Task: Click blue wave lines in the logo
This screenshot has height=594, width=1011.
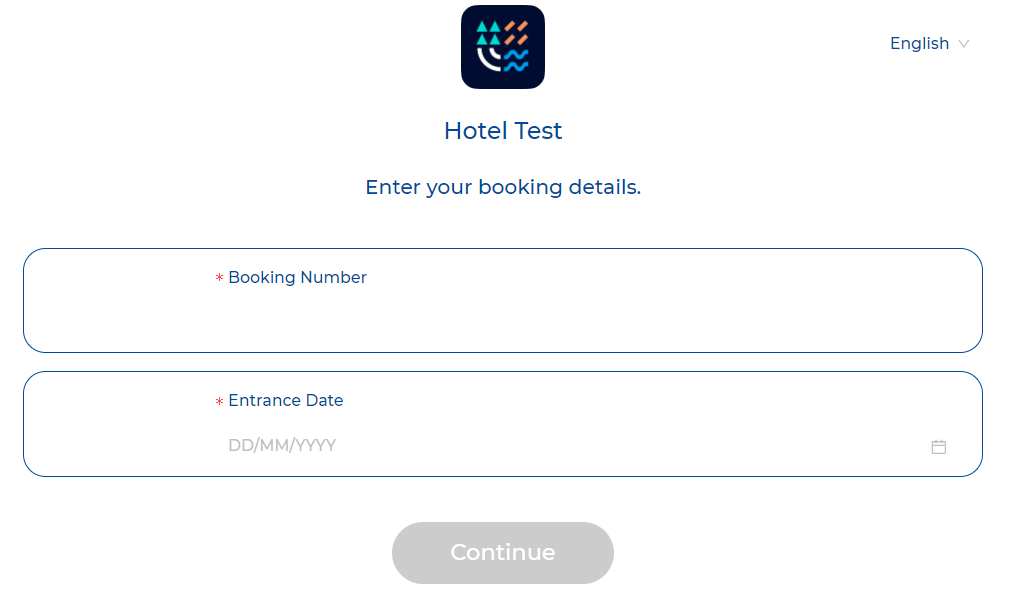Action: (x=516, y=61)
